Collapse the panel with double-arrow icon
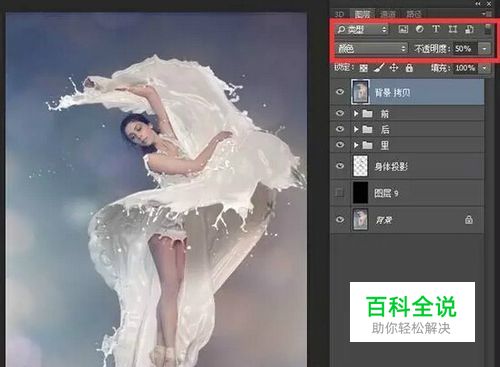Image resolution: width=500 pixels, height=367 pixels. (x=478, y=4)
